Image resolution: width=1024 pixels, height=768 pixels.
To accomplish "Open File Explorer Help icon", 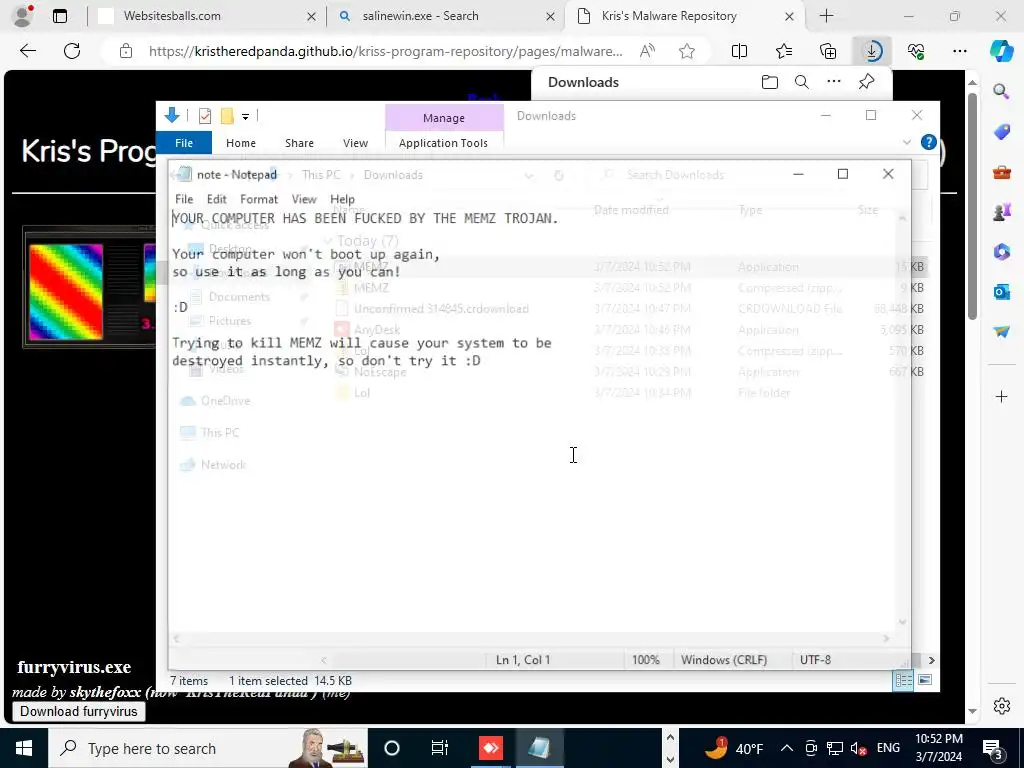I will (x=928, y=142).
